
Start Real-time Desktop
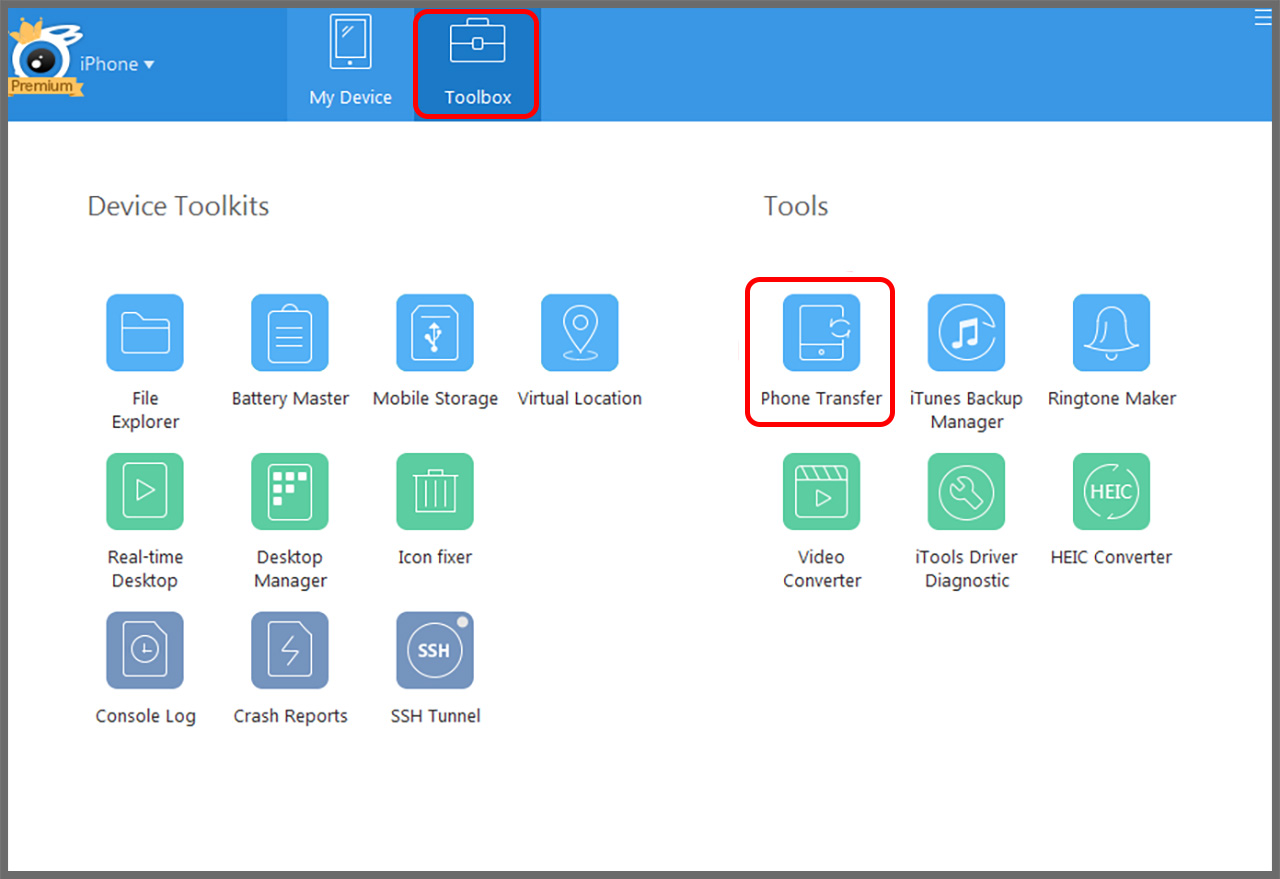pos(145,491)
